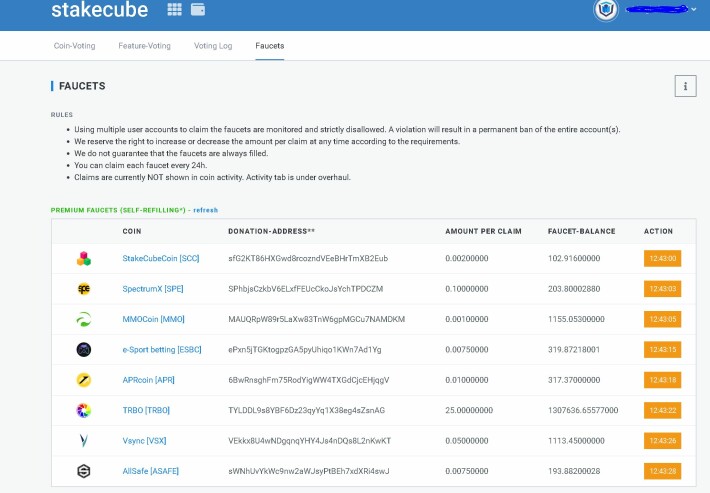Click the Vsync V logo
Image resolution: width=710 pixels, height=493 pixels.
(x=84, y=440)
